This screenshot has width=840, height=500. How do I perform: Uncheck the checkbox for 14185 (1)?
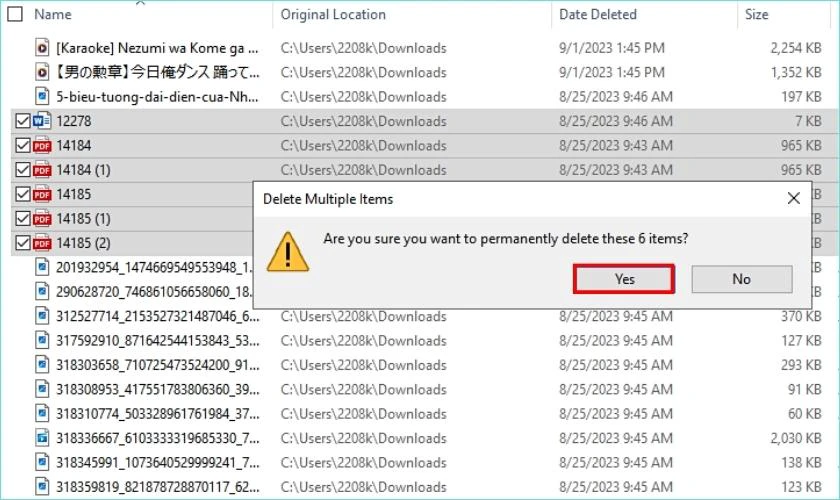tap(22, 219)
